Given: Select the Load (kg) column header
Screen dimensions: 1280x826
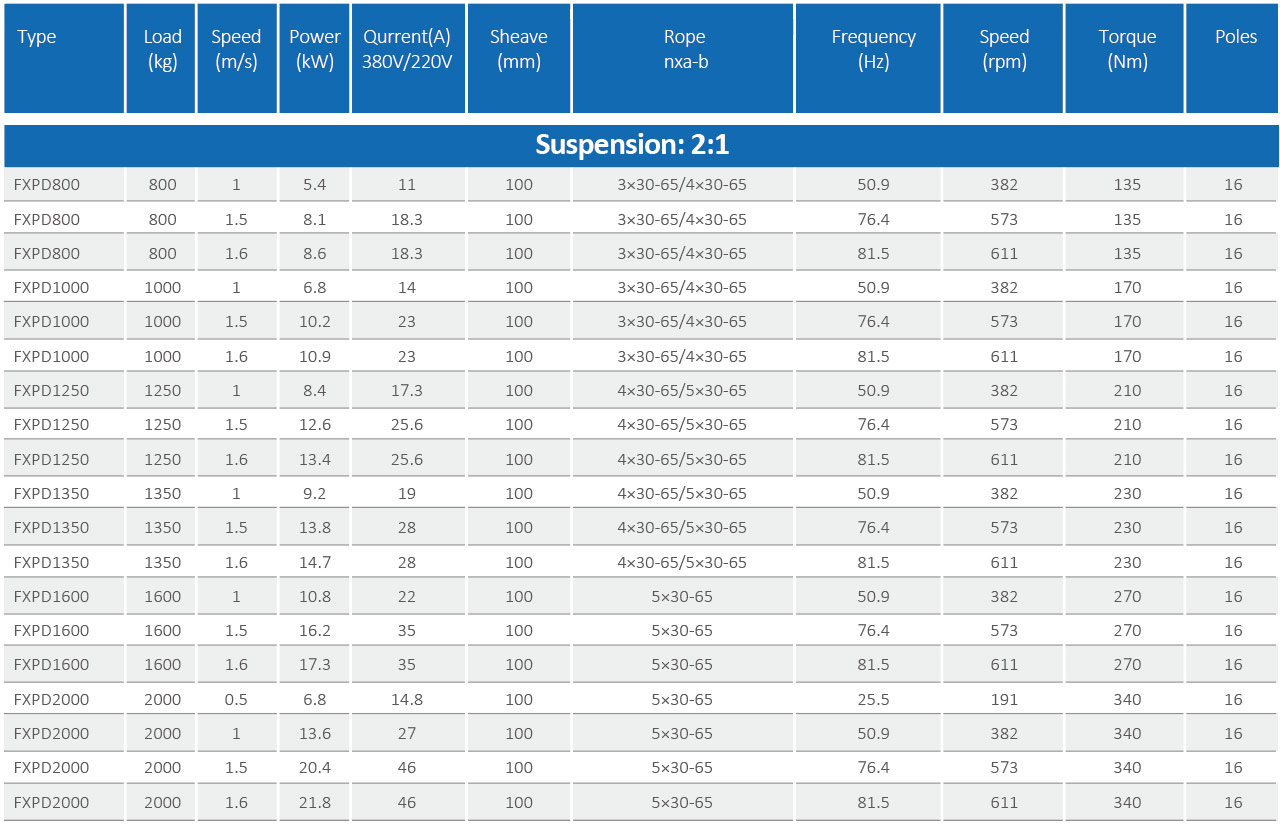Looking at the screenshot, I should [x=162, y=49].
